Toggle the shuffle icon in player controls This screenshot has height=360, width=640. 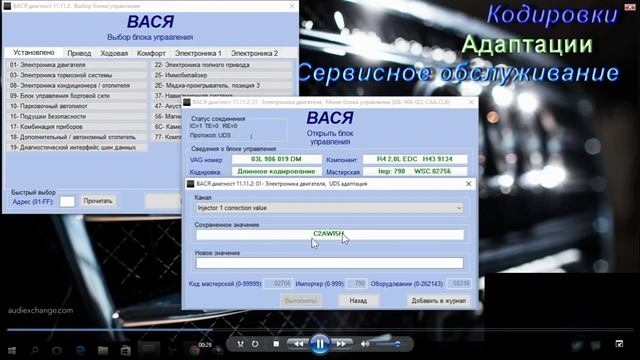[x=240, y=344]
